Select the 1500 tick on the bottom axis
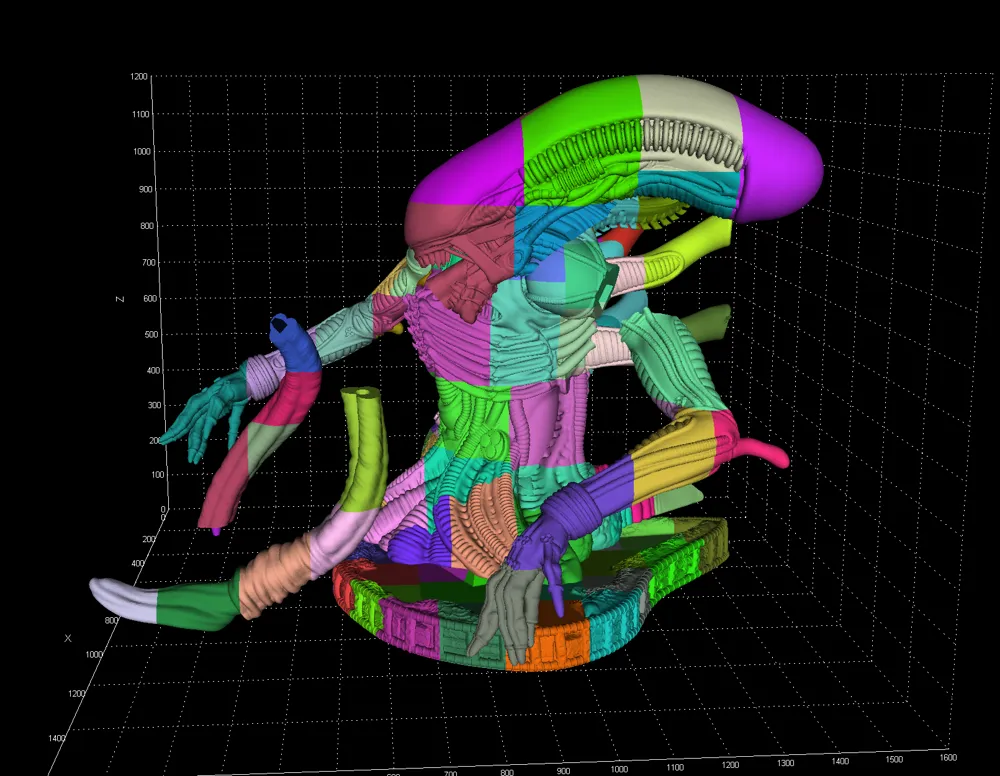This screenshot has height=776, width=1000. [x=894, y=759]
